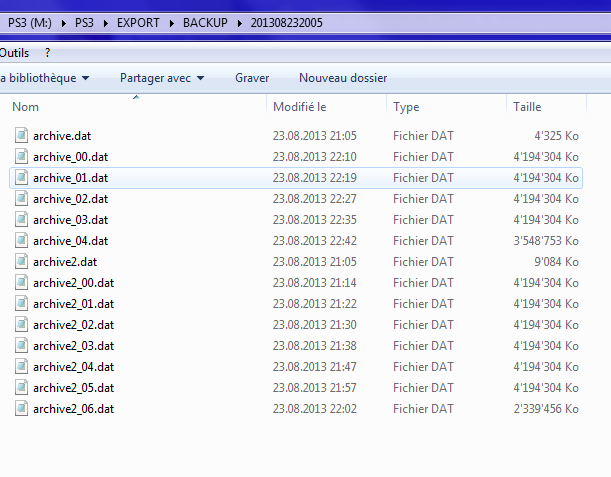The width and height of the screenshot is (611, 477).
Task: Click the date 23.08.2013 22:10
Action: coord(314,157)
